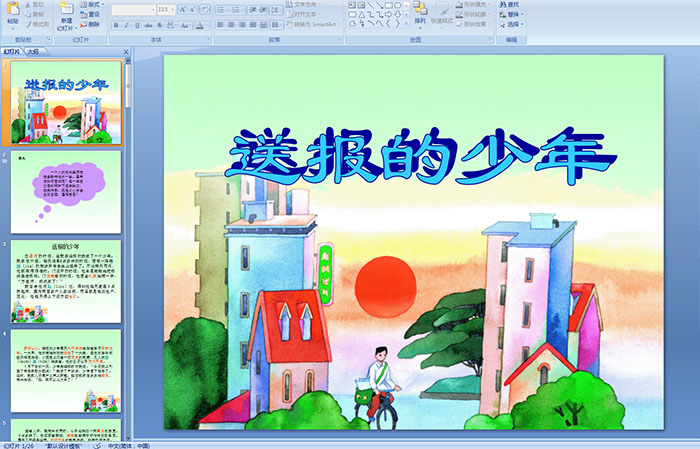Open Find (查找) in editing group
The width and height of the screenshot is (700, 449).
(x=510, y=4)
